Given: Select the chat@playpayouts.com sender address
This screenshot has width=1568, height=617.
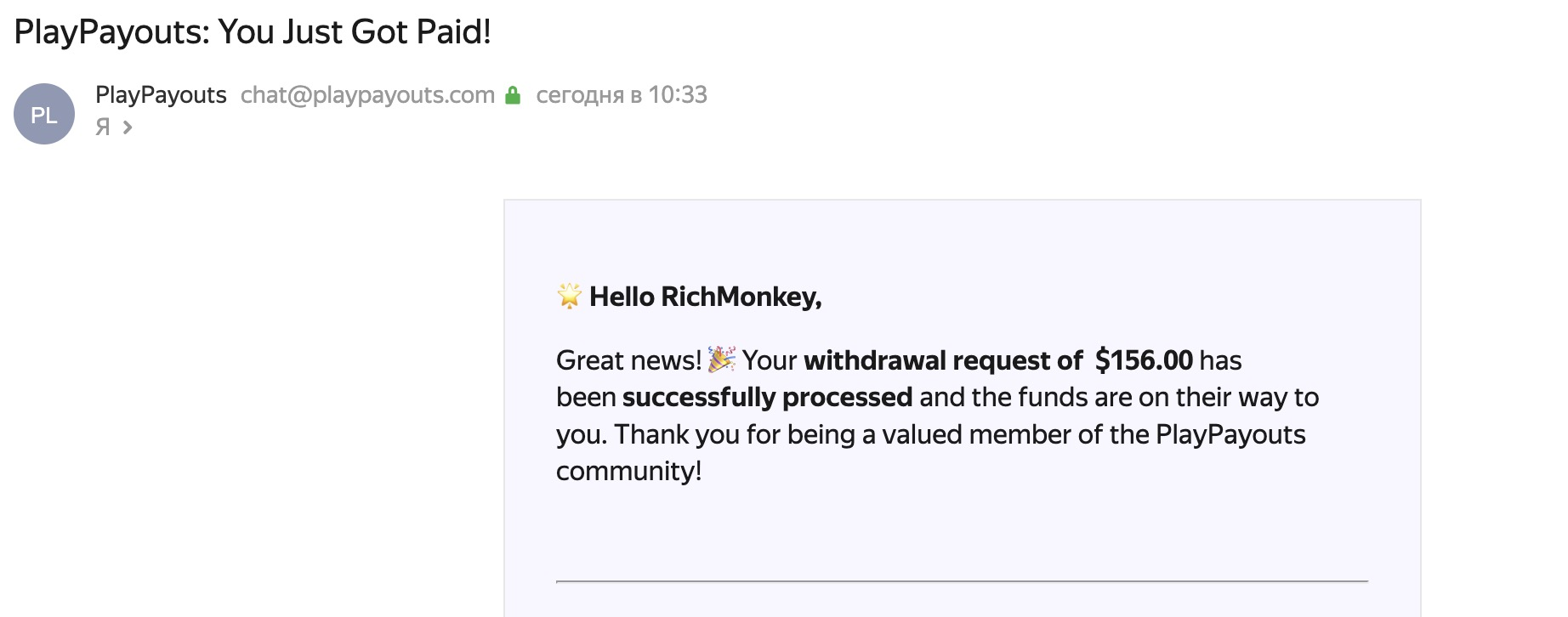Looking at the screenshot, I should pos(367,95).
